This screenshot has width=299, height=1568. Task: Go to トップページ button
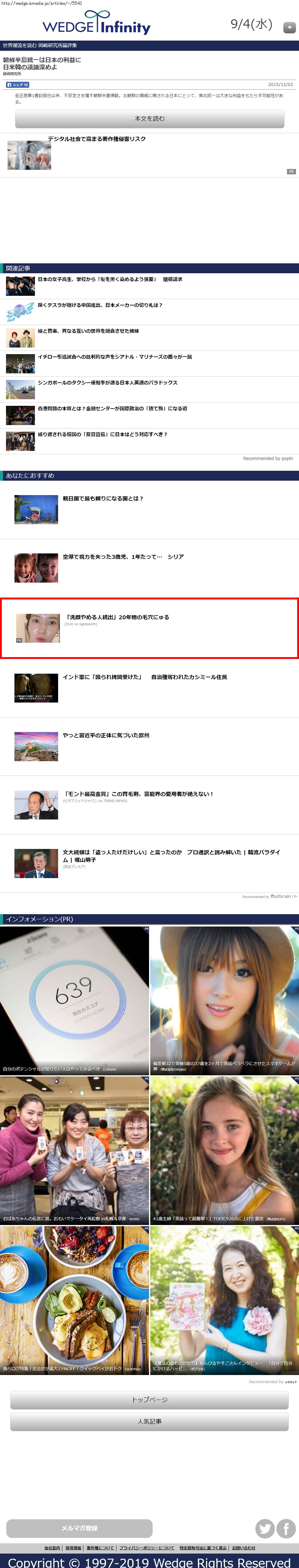pyautogui.click(x=149, y=1400)
